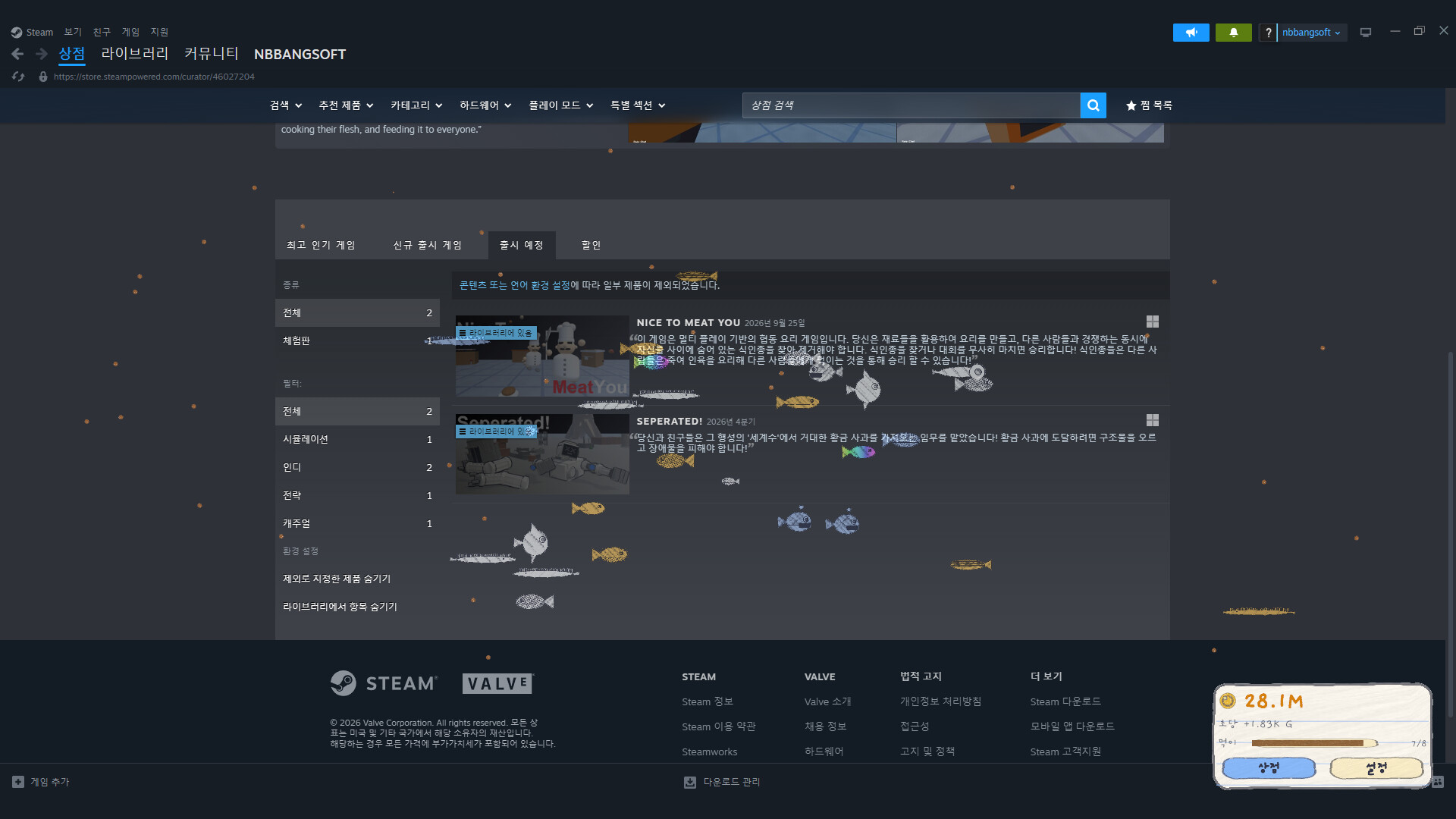Image resolution: width=1456 pixels, height=819 pixels.
Task: Click Windows platform icon for NICE TO MEAT YOU
Action: (x=1153, y=322)
